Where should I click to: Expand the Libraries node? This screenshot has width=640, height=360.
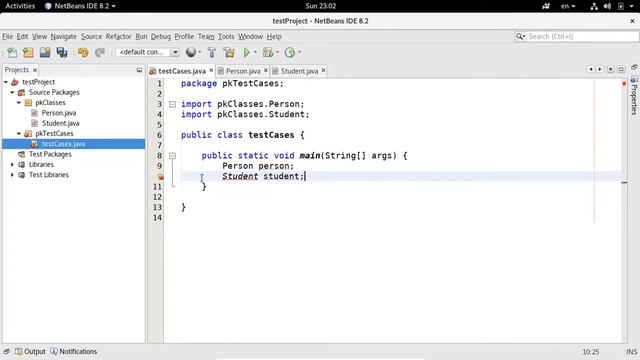point(12,164)
